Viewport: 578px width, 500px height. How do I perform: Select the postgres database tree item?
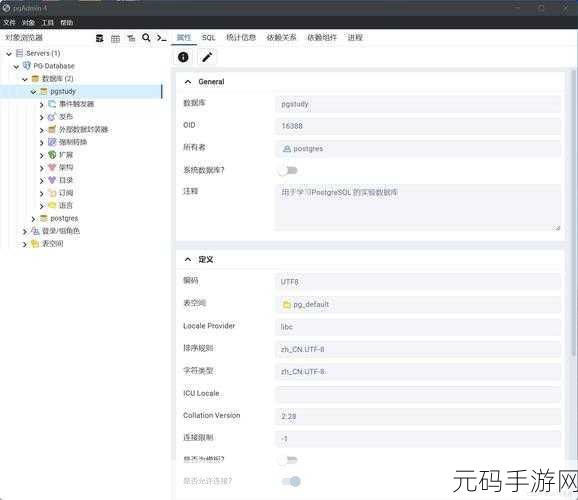tap(64, 218)
